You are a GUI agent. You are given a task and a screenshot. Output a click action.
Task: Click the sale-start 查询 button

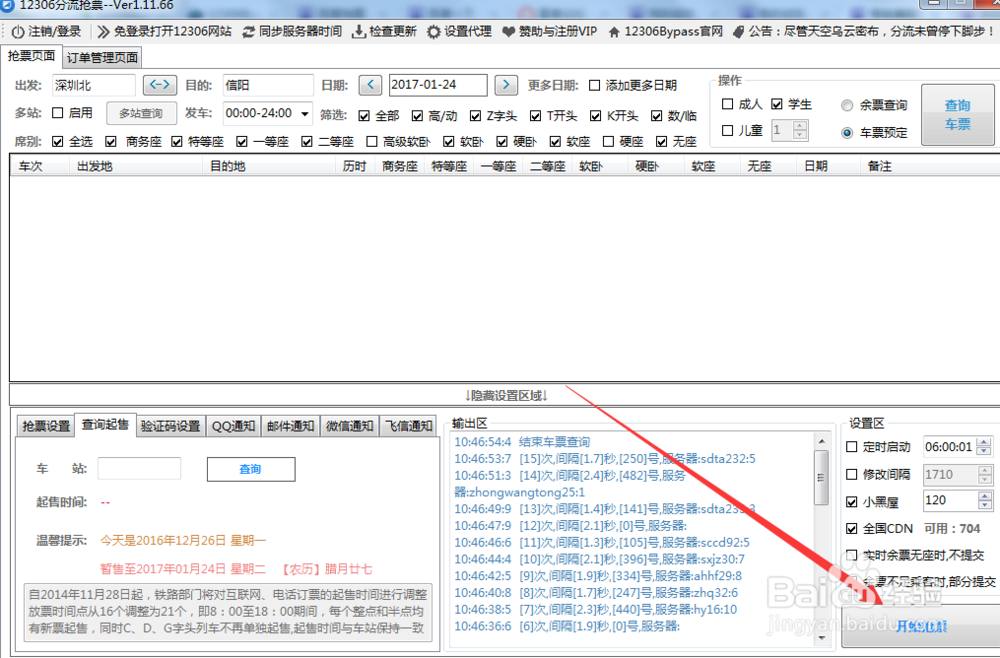tap(251, 469)
